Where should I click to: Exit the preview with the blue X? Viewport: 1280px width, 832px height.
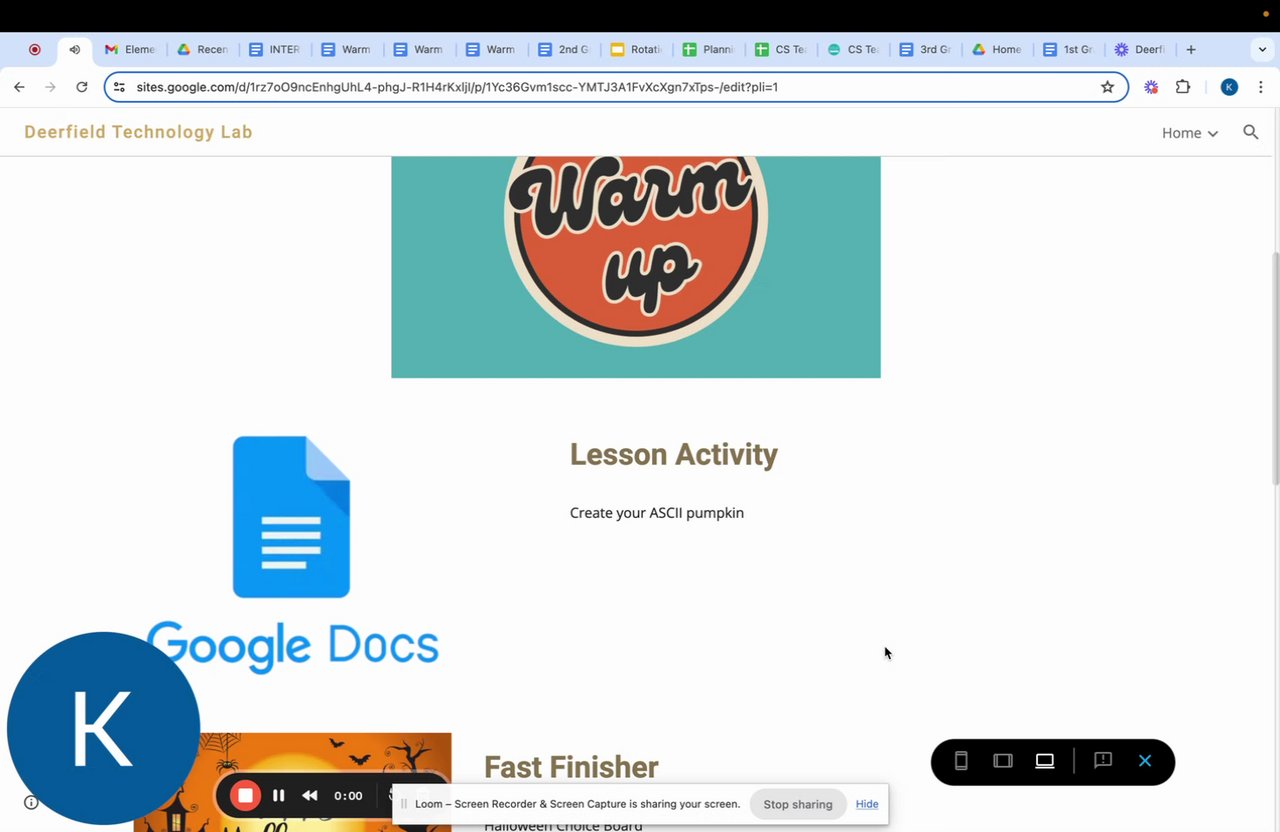click(1145, 761)
